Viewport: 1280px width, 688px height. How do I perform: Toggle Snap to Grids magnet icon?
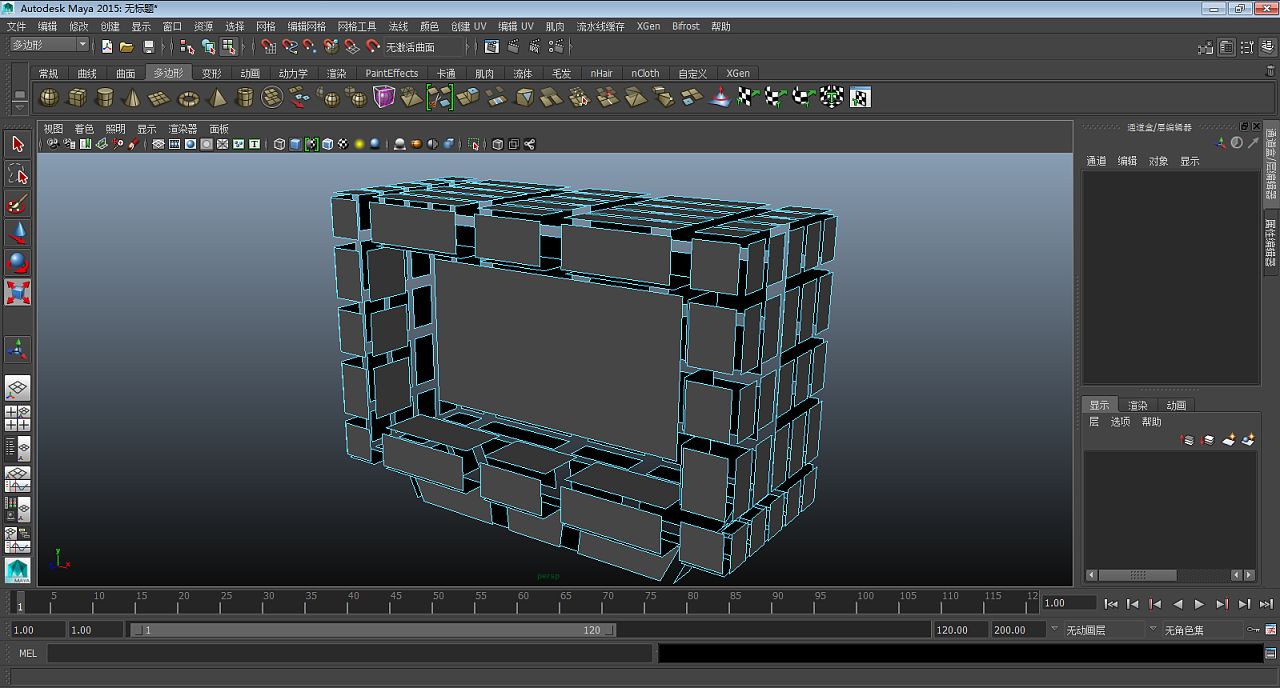(269, 46)
